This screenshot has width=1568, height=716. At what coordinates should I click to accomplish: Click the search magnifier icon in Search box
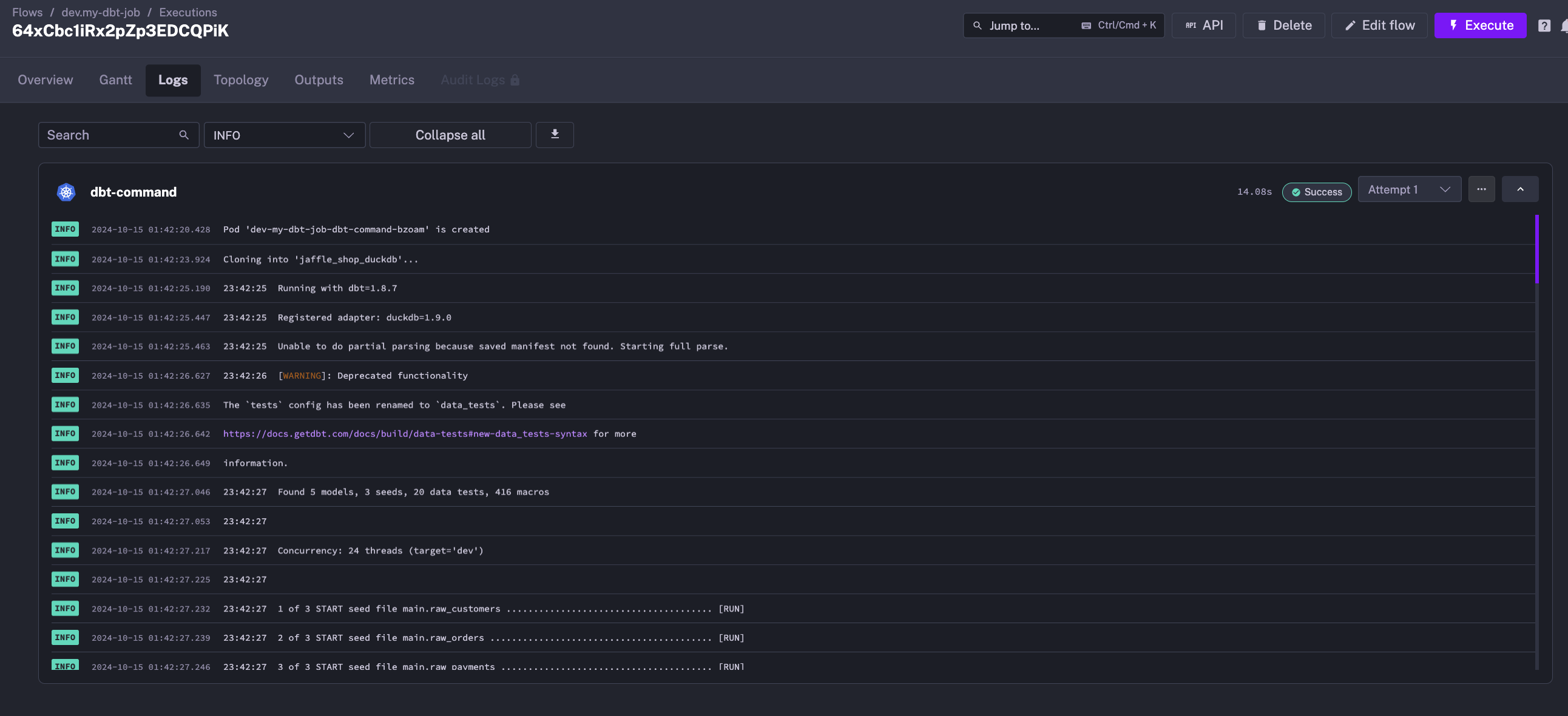click(184, 135)
